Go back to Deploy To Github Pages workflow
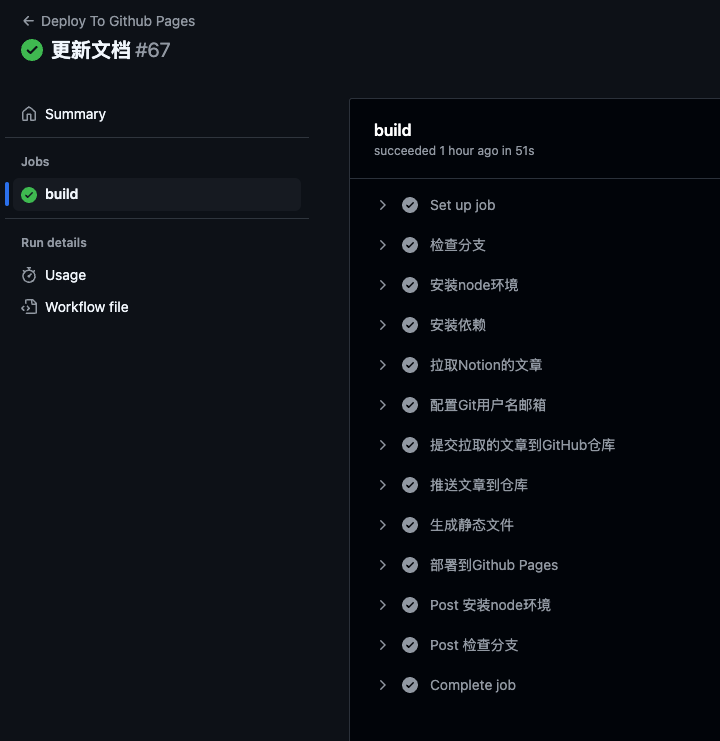 point(118,21)
